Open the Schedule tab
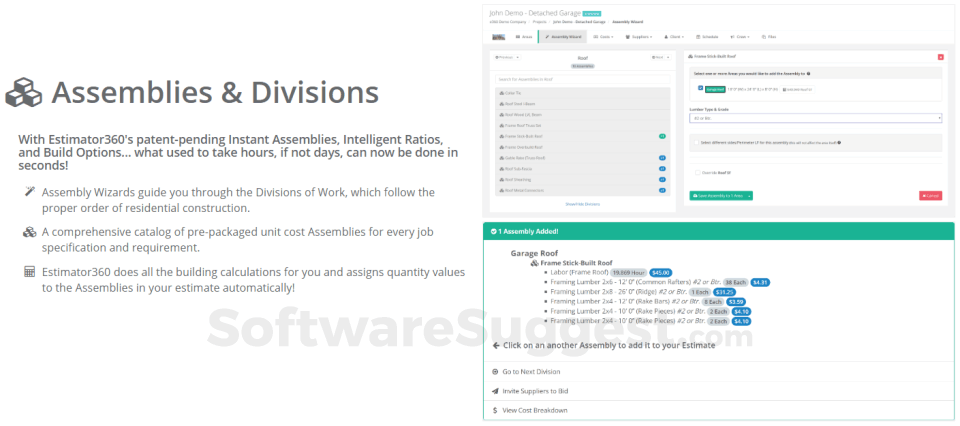The height and width of the screenshot is (426, 960). (x=707, y=37)
